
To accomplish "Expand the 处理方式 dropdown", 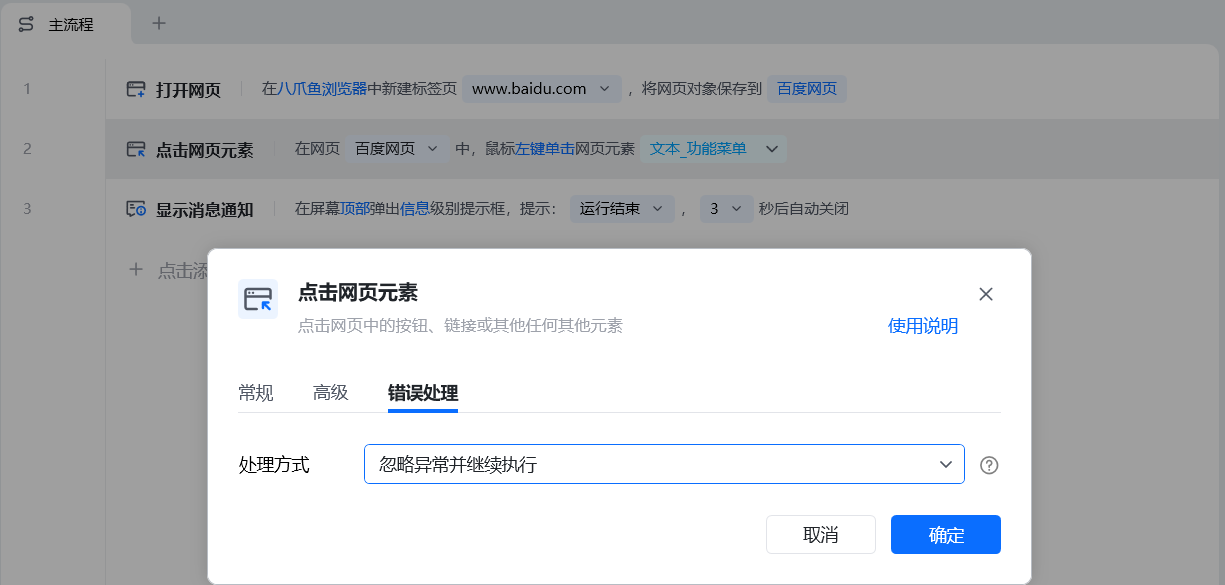I will [x=664, y=464].
